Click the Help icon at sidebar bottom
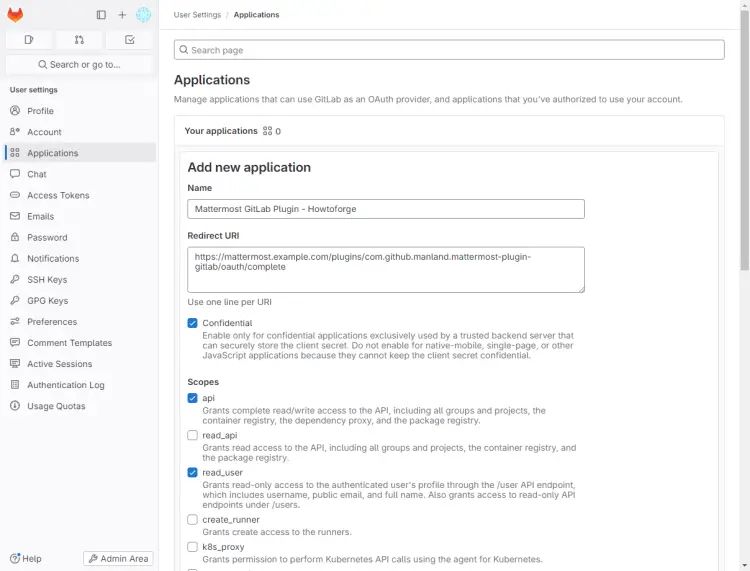 point(26,559)
